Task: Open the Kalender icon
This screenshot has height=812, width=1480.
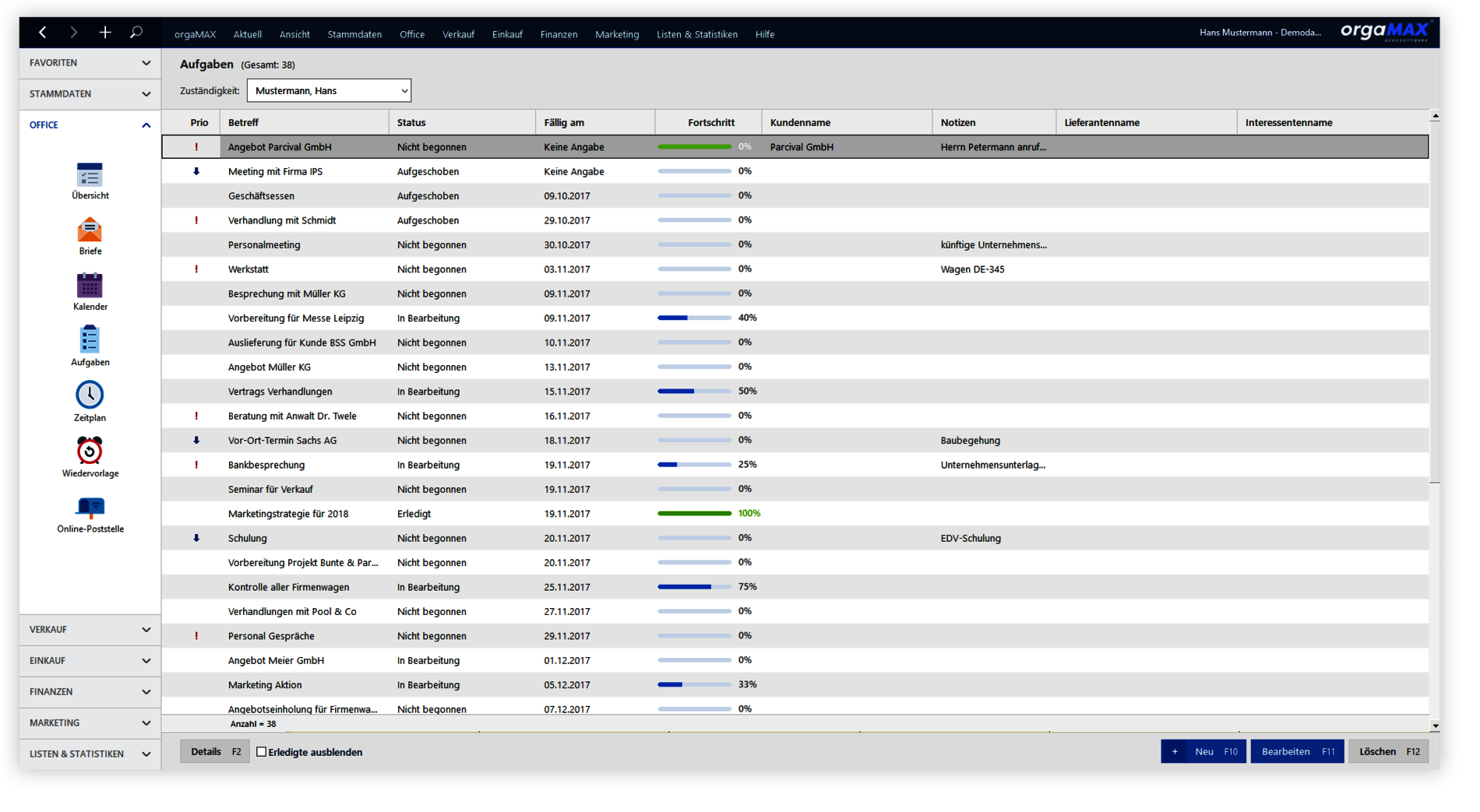Action: [90, 286]
